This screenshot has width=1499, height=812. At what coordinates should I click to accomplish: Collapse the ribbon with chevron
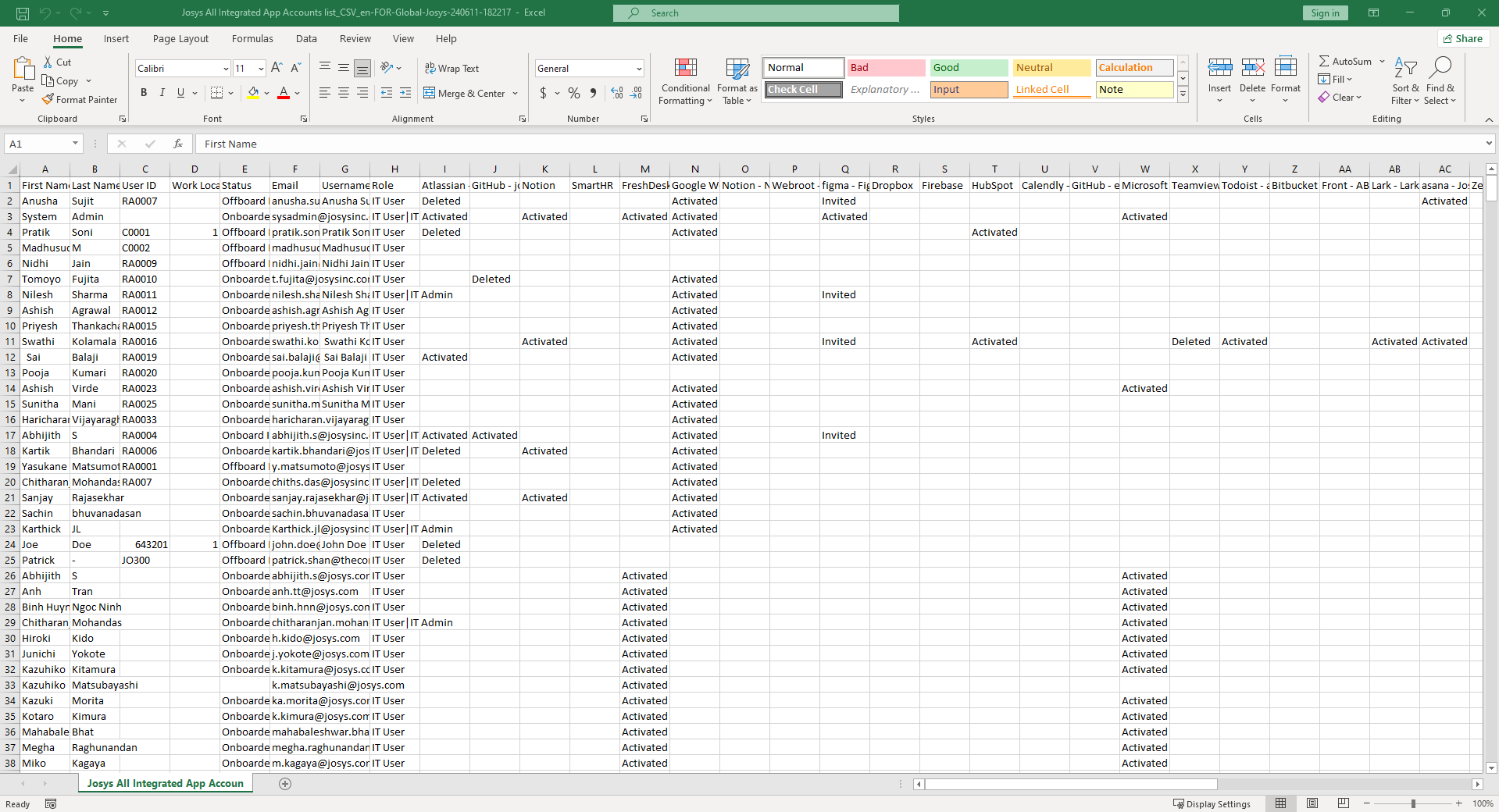tap(1489, 119)
